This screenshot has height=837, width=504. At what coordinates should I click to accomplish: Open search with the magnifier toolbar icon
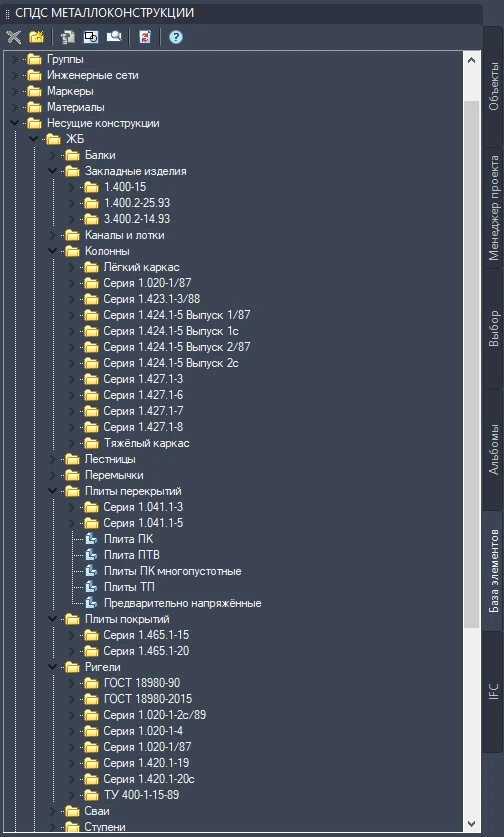click(114, 37)
